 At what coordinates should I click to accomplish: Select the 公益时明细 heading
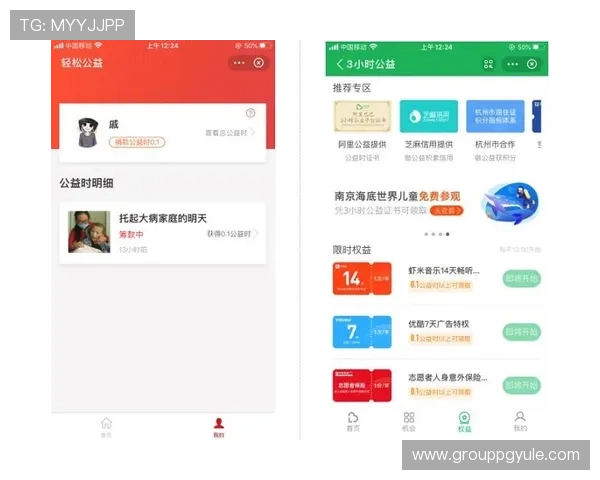86,183
